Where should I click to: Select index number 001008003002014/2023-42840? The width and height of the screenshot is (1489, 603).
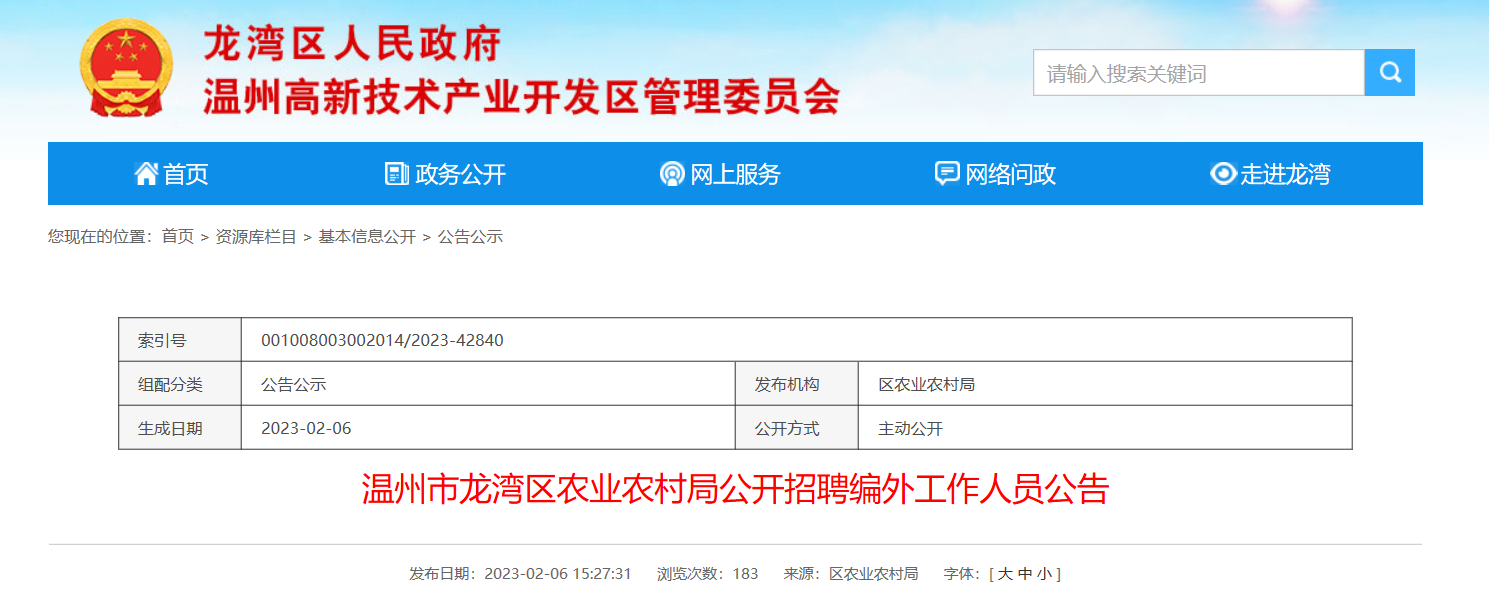pos(382,341)
